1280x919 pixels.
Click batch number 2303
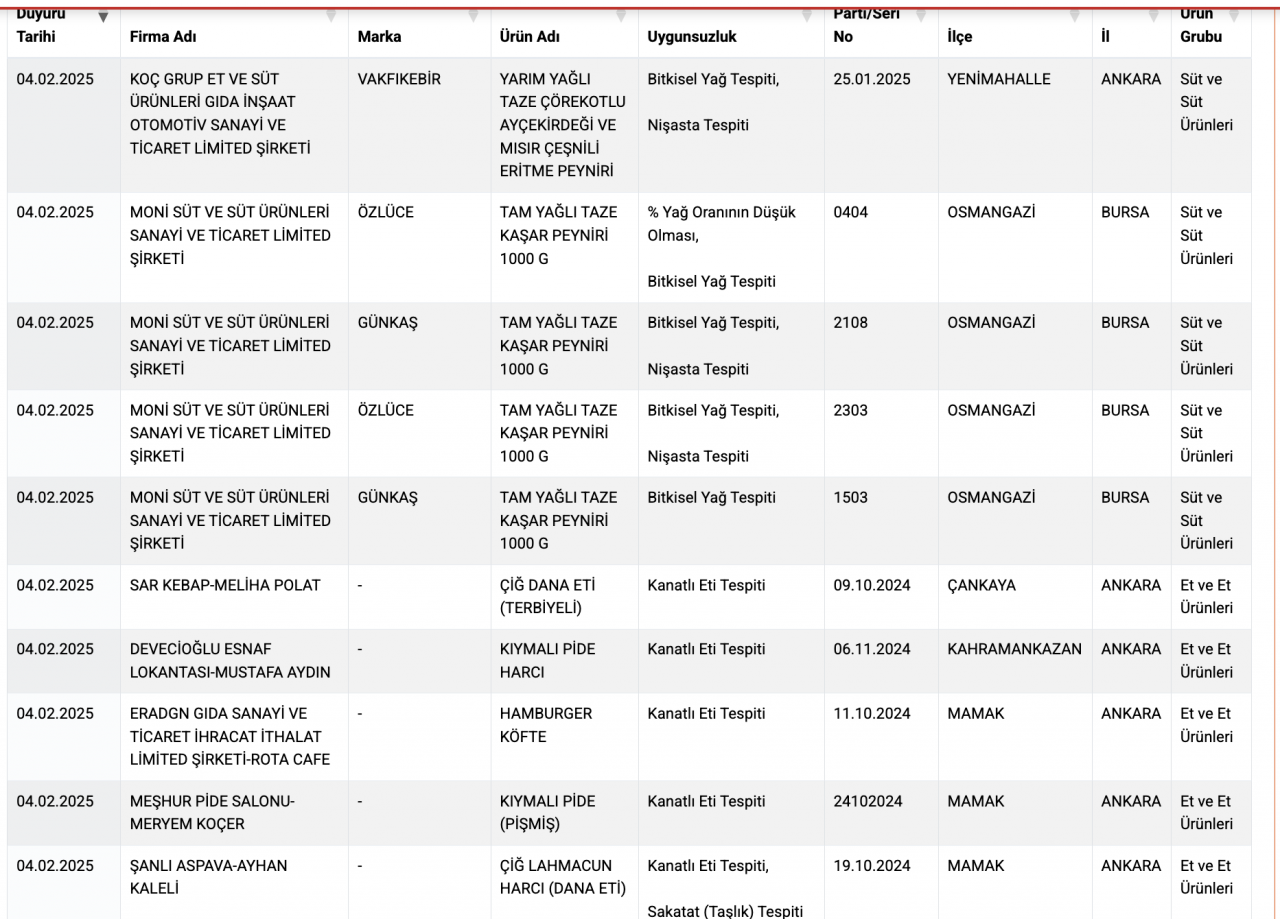[850, 410]
